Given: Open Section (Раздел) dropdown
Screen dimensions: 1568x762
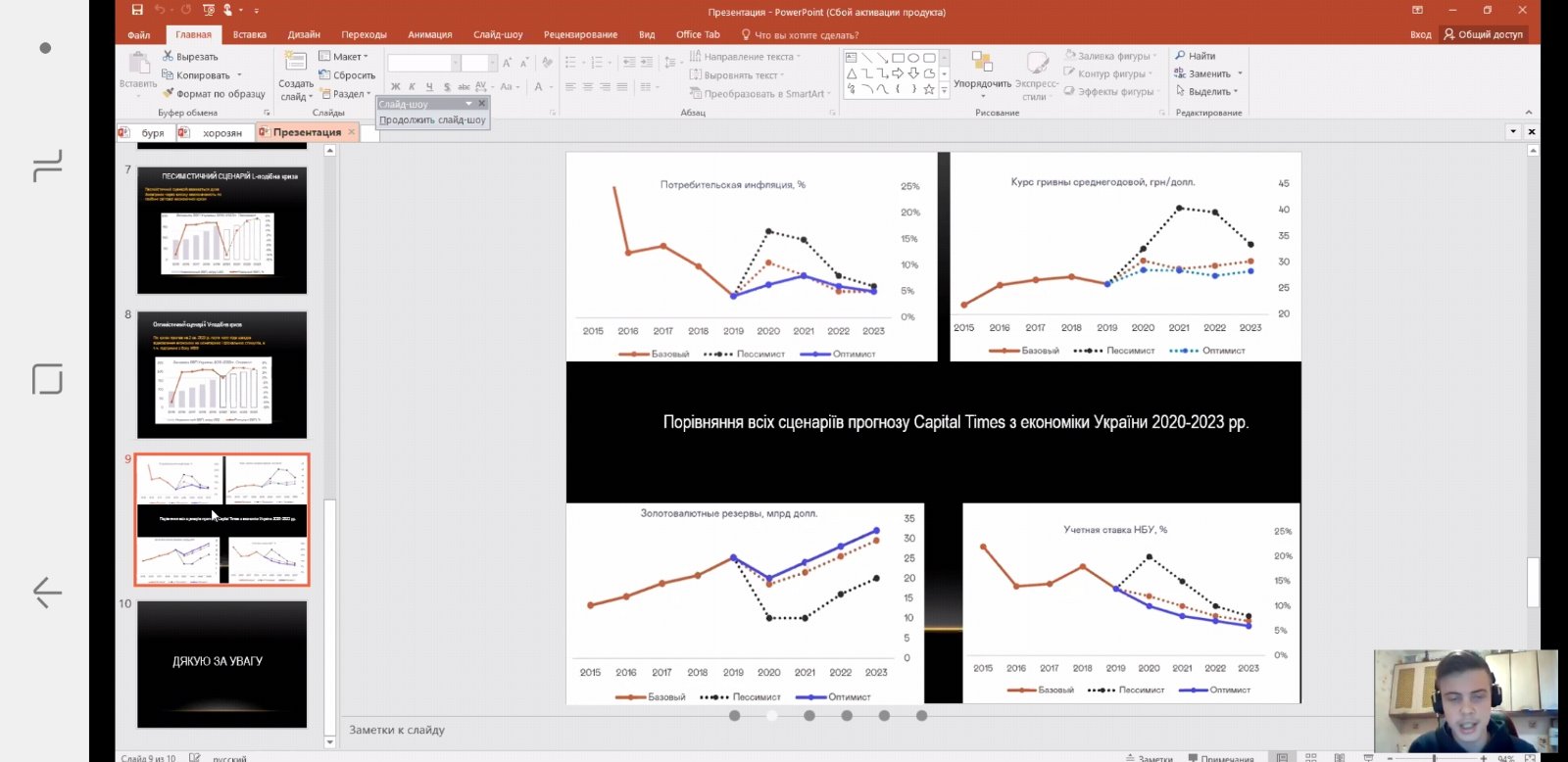Looking at the screenshot, I should 344,94.
